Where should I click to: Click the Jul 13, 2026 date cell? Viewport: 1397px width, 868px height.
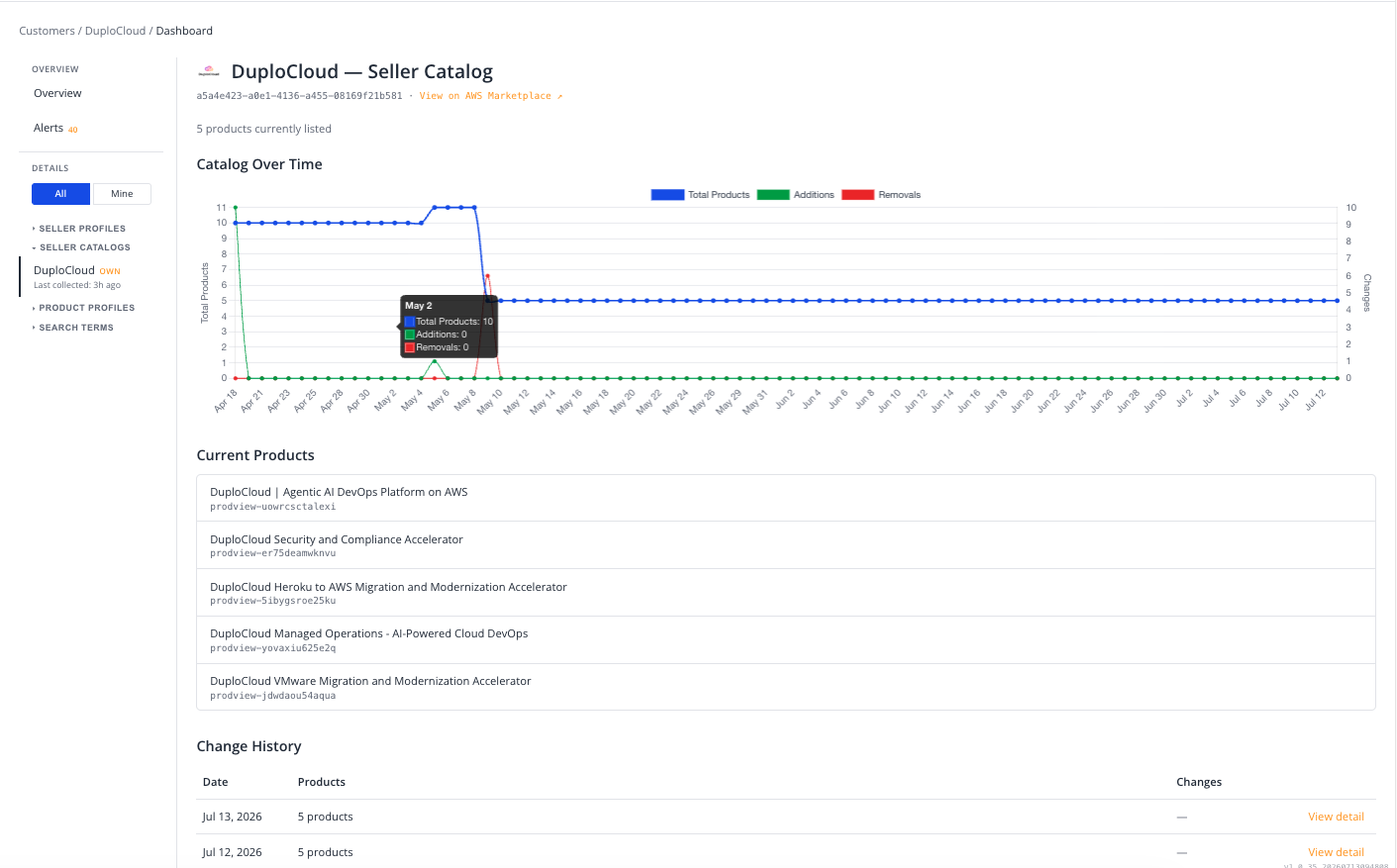click(232, 817)
